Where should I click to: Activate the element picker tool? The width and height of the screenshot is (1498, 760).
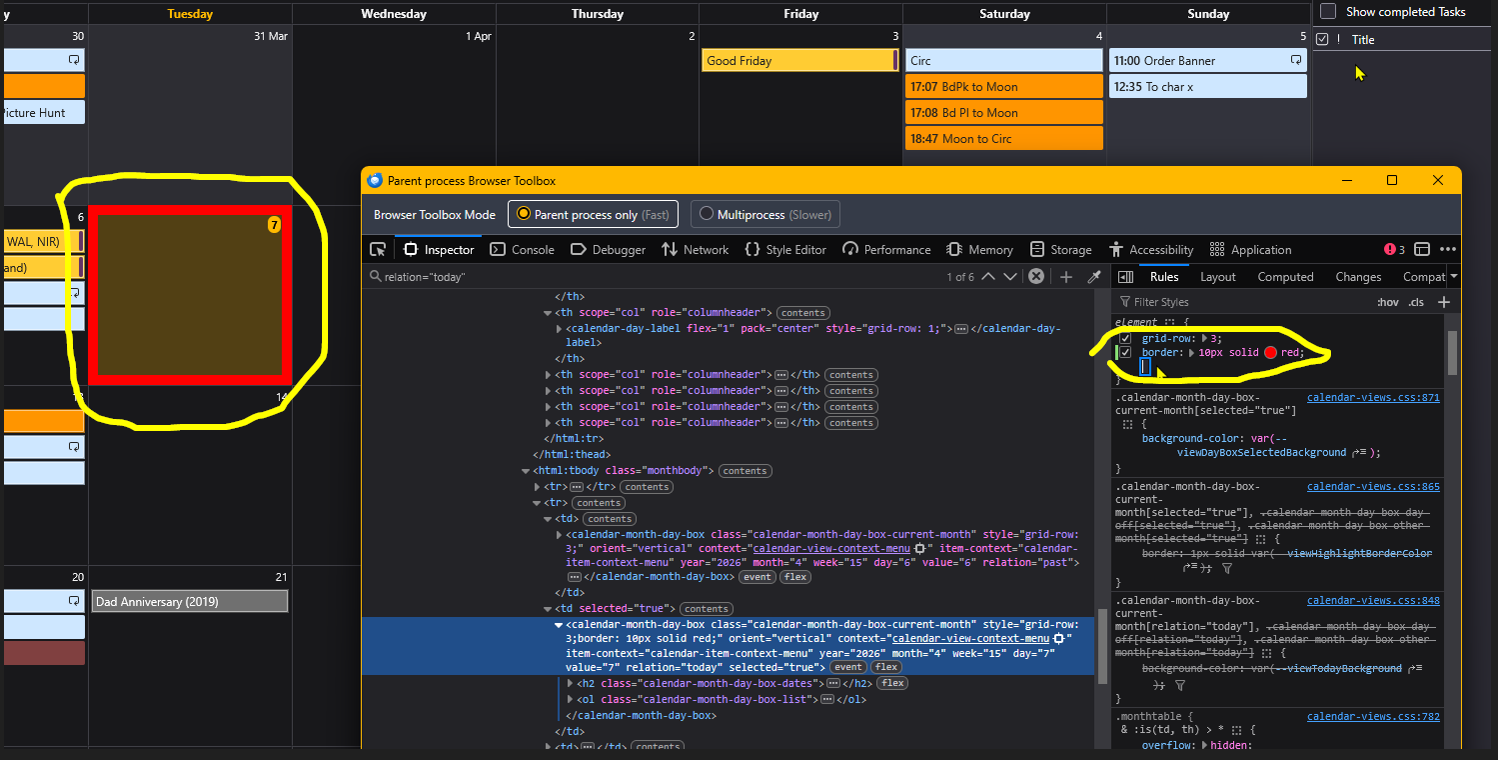tap(378, 250)
